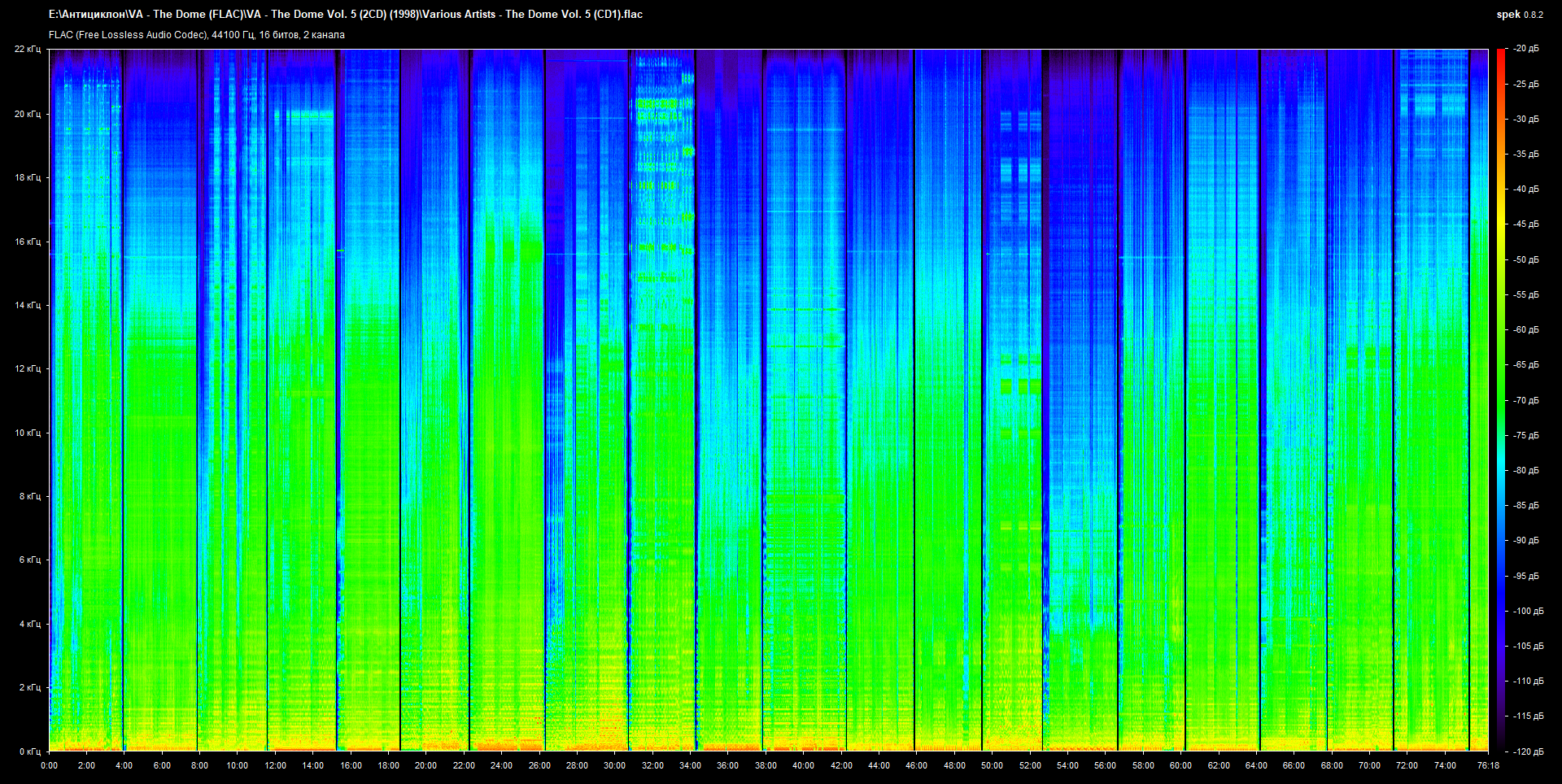Click the FLAC file path title
Image resolution: width=1562 pixels, height=784 pixels.
(x=346, y=14)
